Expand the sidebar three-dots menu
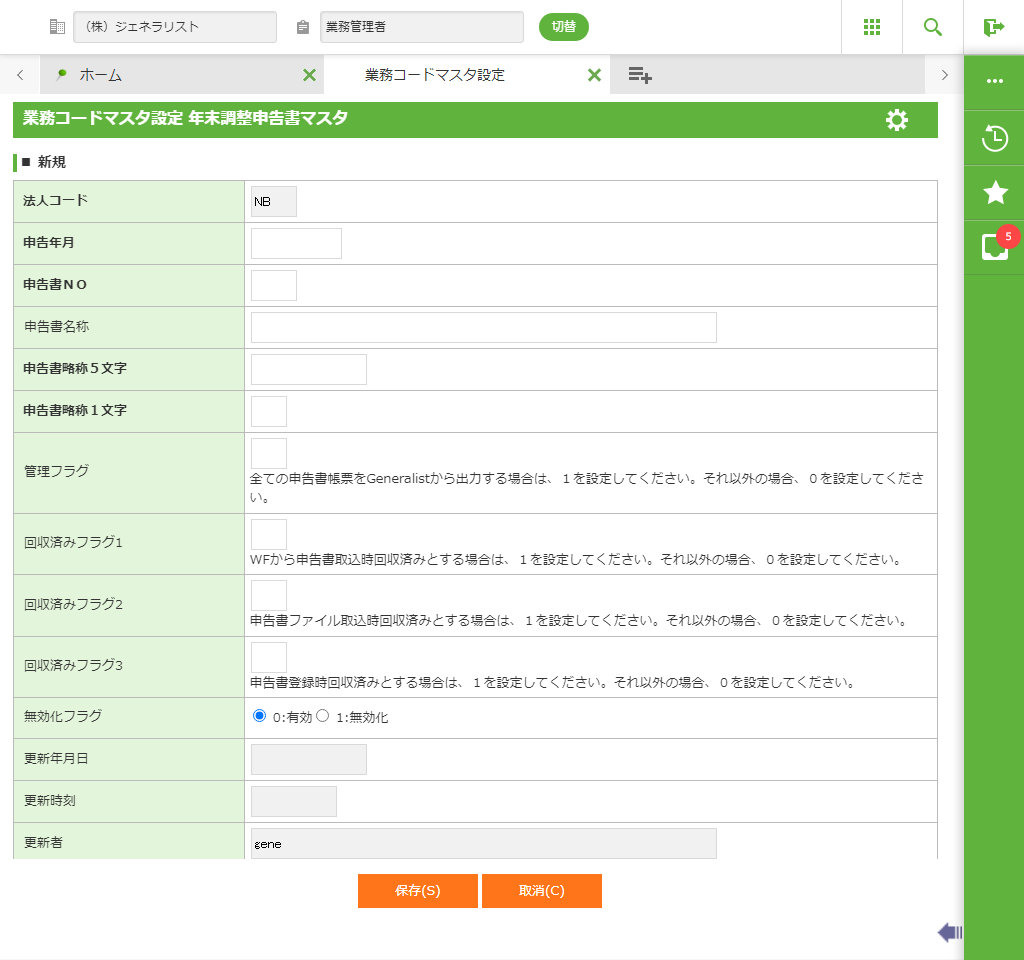Screen dimensions: 1024x960 click(994, 81)
